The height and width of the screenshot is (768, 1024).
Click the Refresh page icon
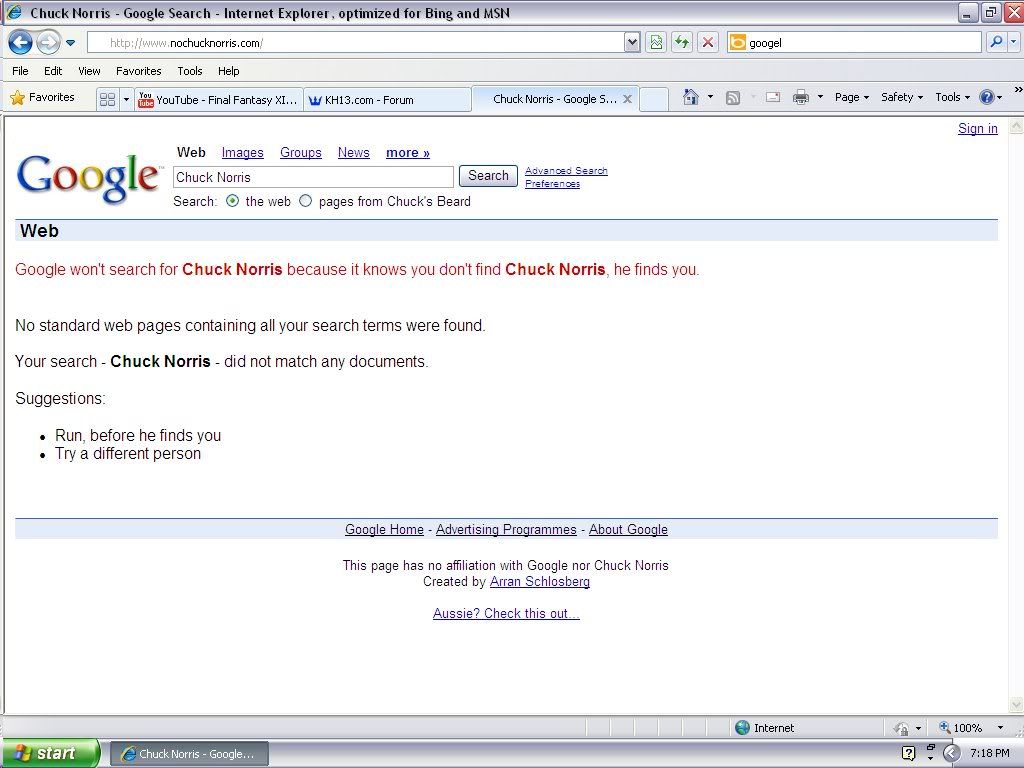(x=682, y=42)
